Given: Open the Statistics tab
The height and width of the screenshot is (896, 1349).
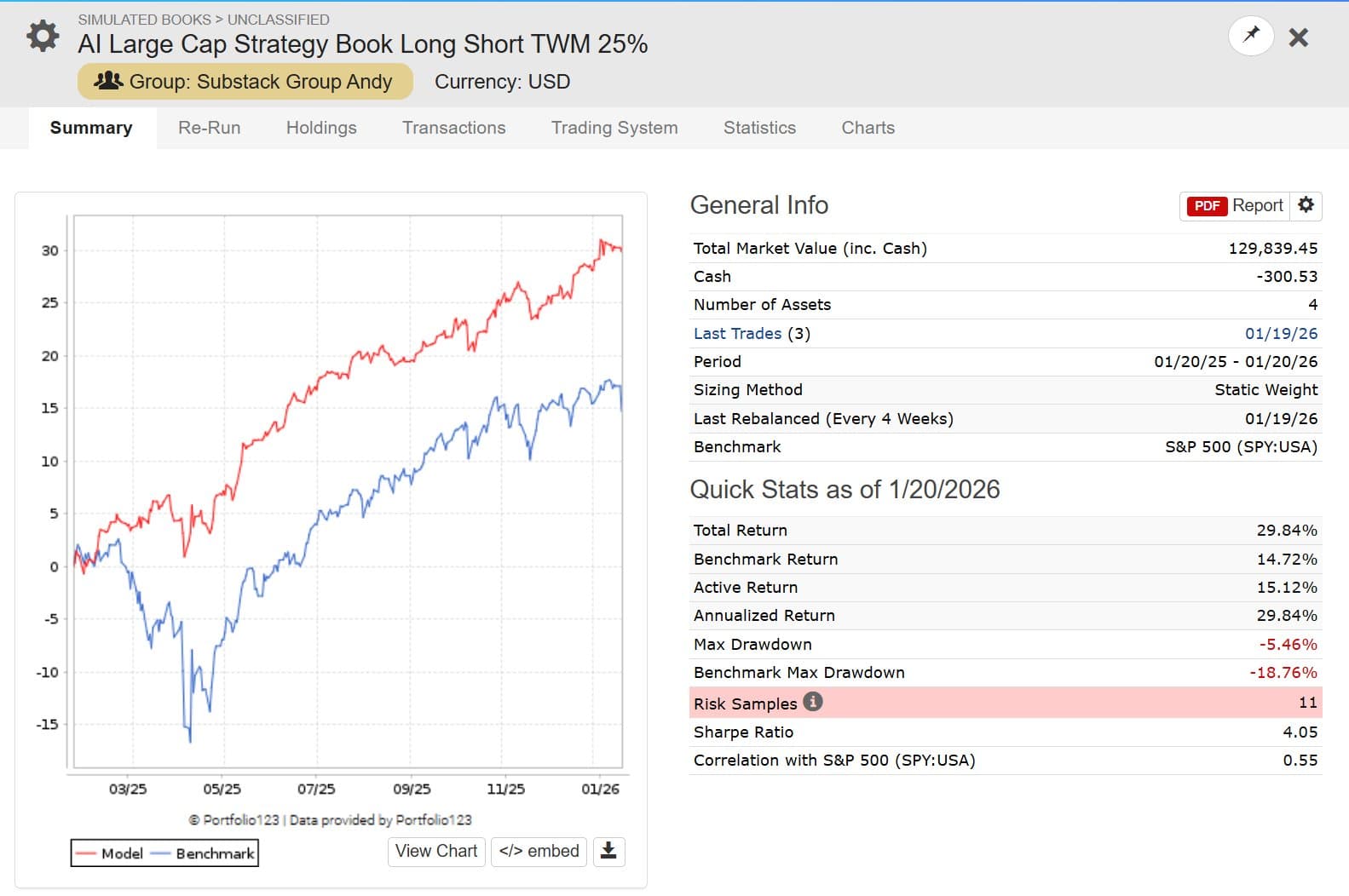Looking at the screenshot, I should 759,128.
